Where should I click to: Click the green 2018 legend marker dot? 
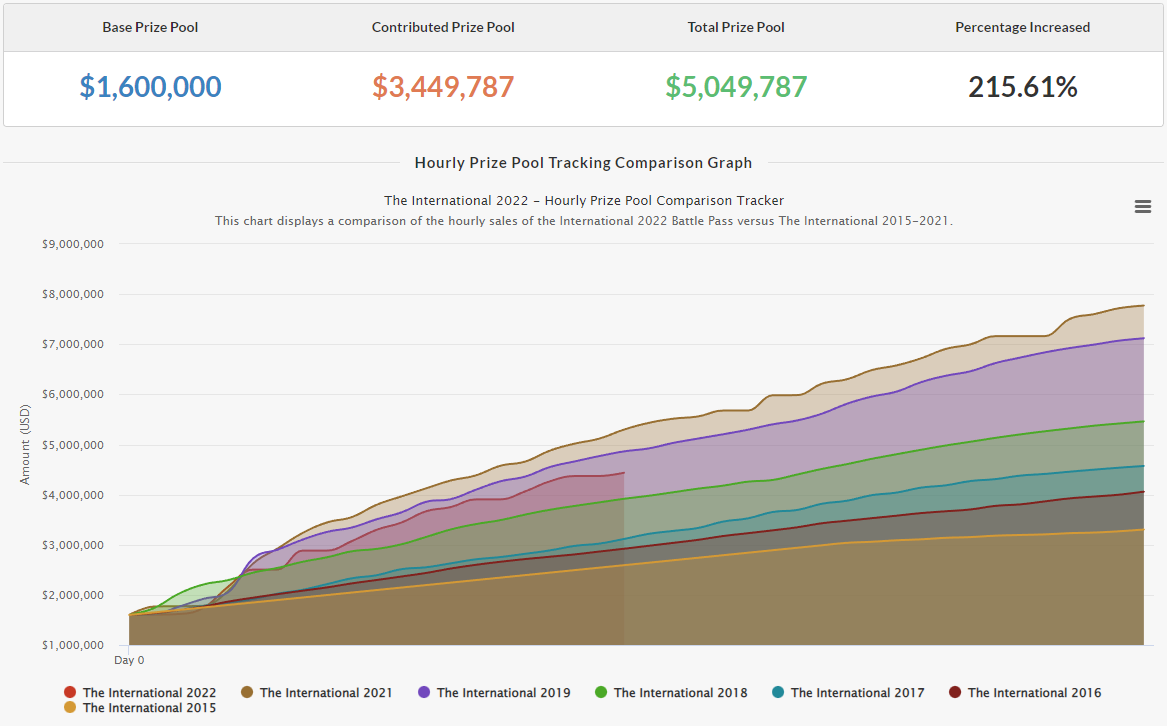pos(601,692)
